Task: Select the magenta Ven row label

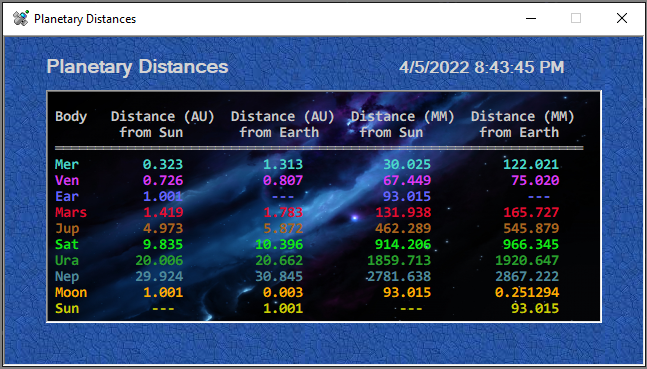Action: (x=67, y=180)
